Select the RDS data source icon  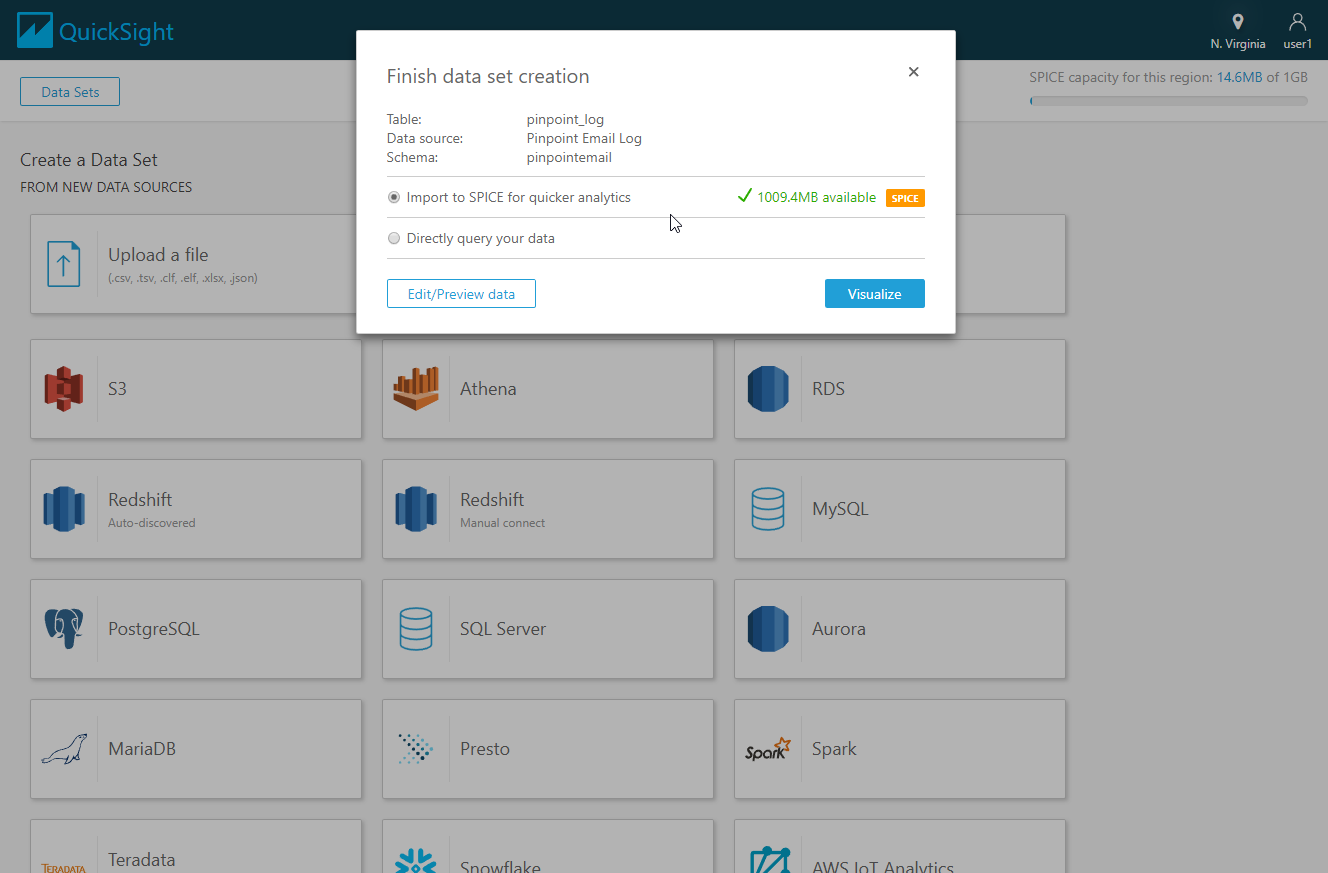(x=768, y=389)
